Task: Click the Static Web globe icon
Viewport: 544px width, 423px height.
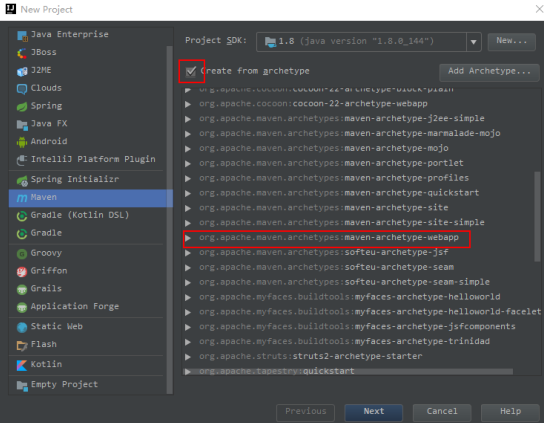Action: click(x=22, y=327)
